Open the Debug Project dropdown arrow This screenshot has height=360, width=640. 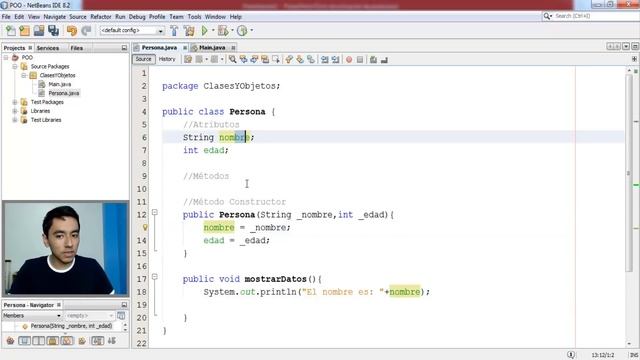click(232, 31)
